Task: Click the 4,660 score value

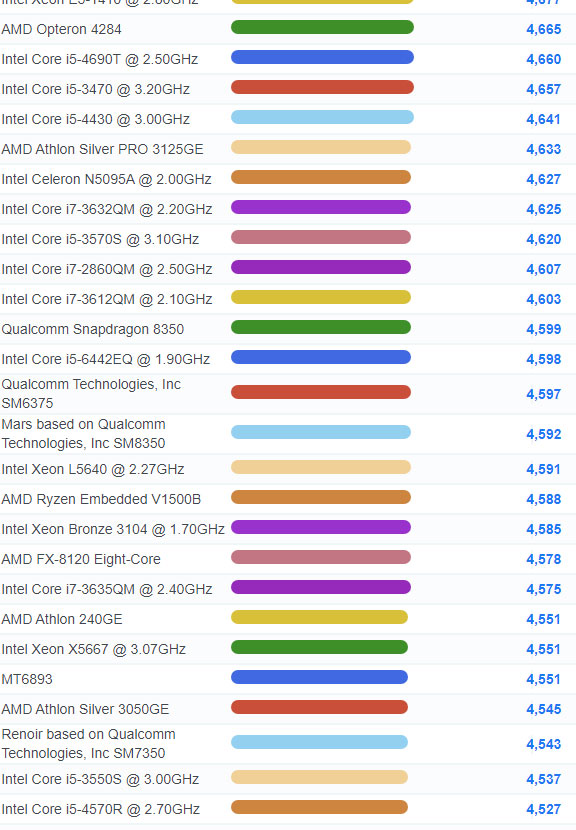Action: [544, 59]
